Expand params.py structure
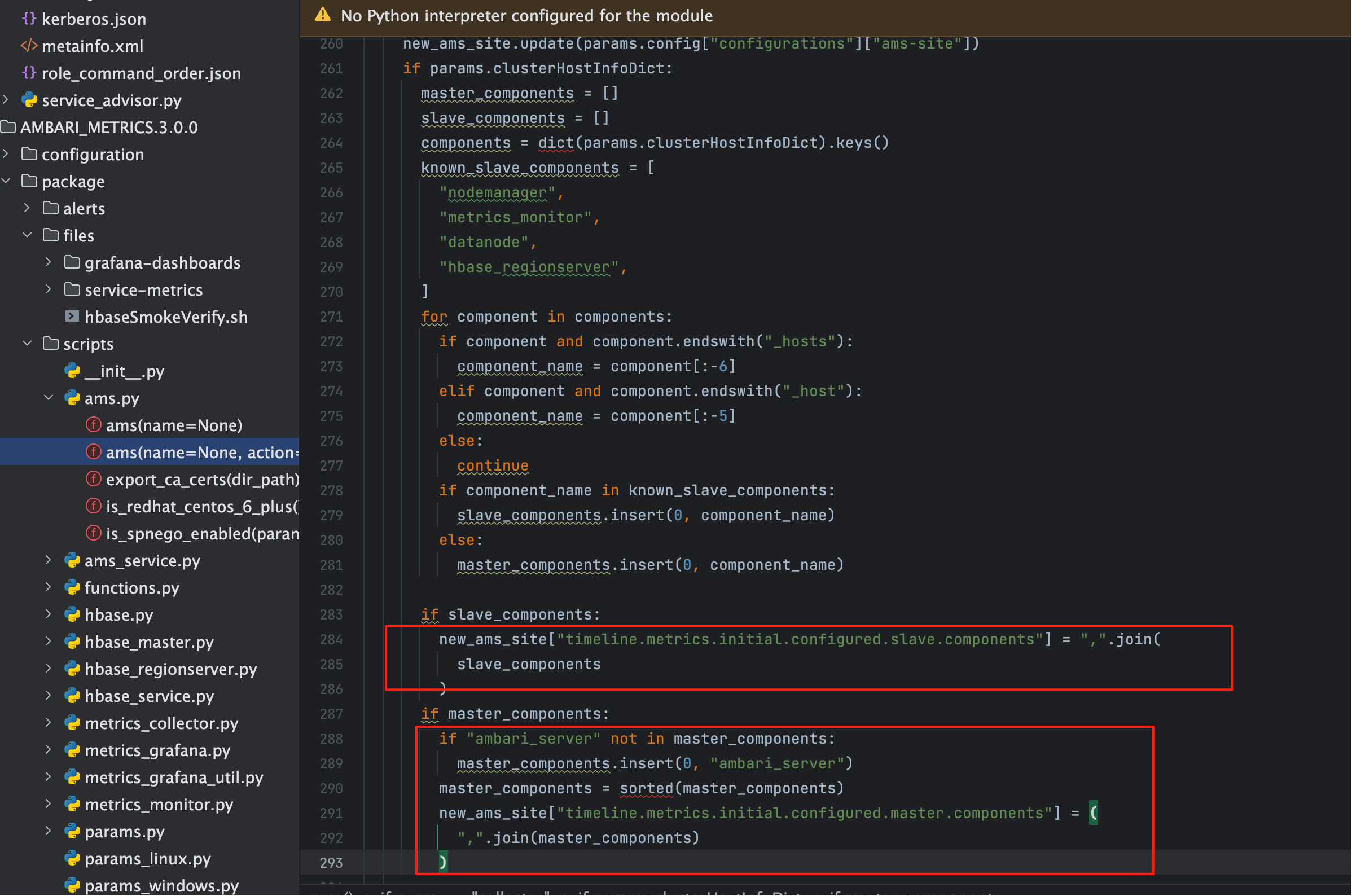 (49, 832)
